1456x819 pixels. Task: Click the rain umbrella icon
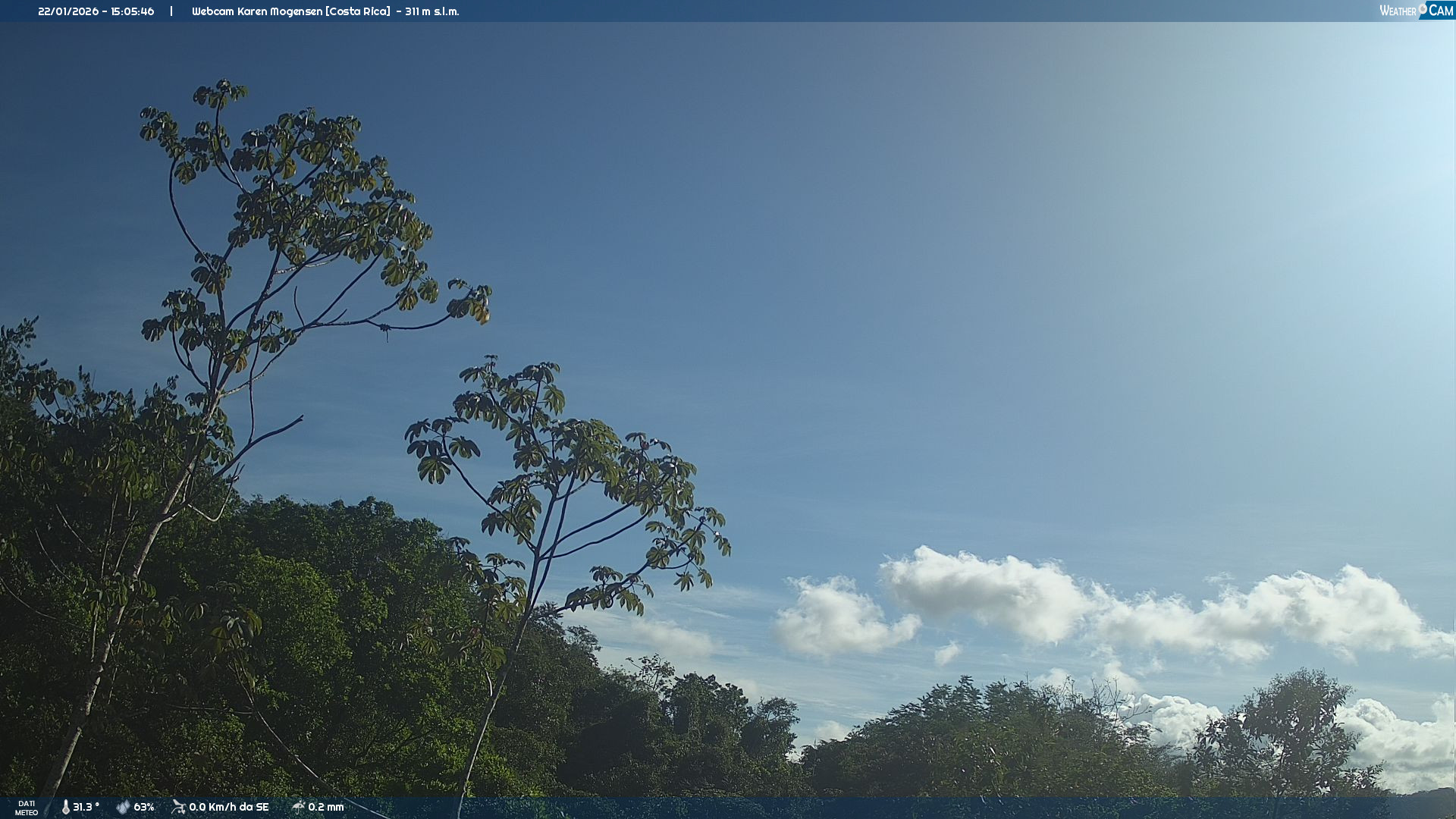point(298,806)
